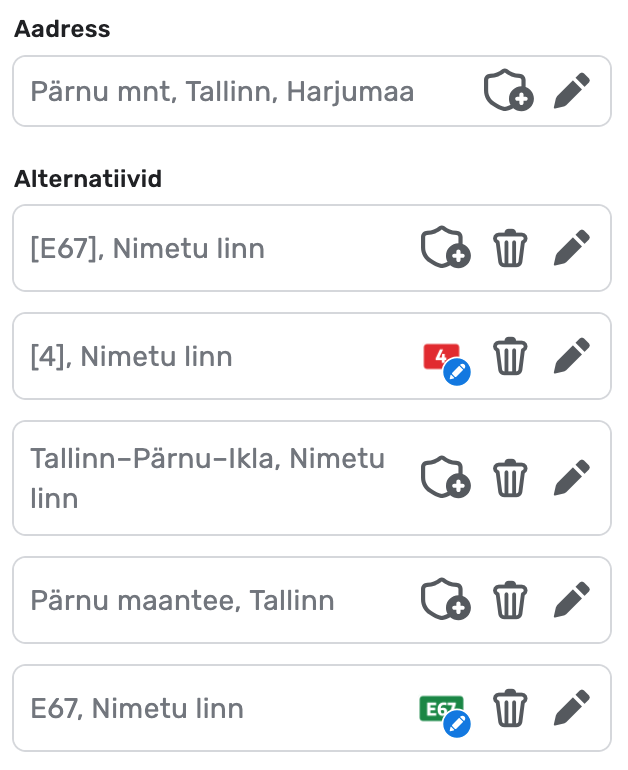Delete the [4], Nimetu linn alternative
Screen dimensions: 628x770
pos(510,356)
